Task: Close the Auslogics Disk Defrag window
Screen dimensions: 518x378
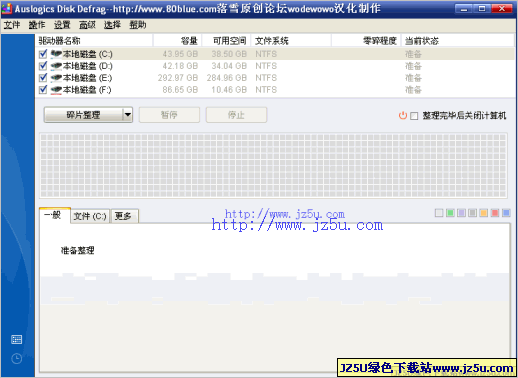Action: pos(502,9)
